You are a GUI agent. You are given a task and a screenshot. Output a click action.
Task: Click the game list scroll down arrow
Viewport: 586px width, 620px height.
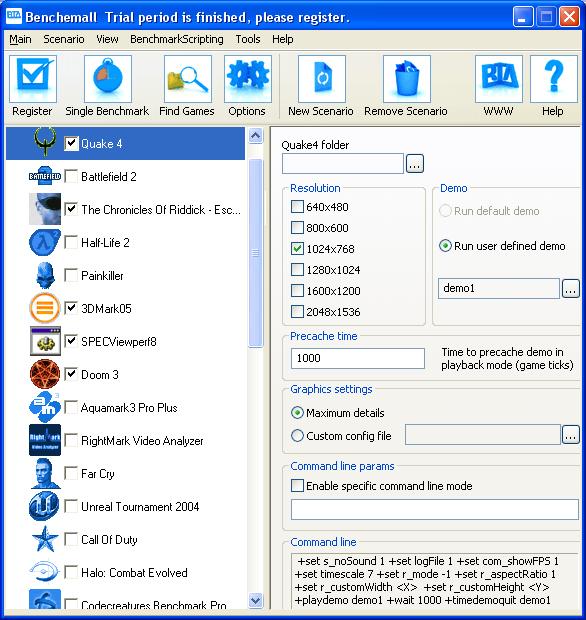point(255,601)
